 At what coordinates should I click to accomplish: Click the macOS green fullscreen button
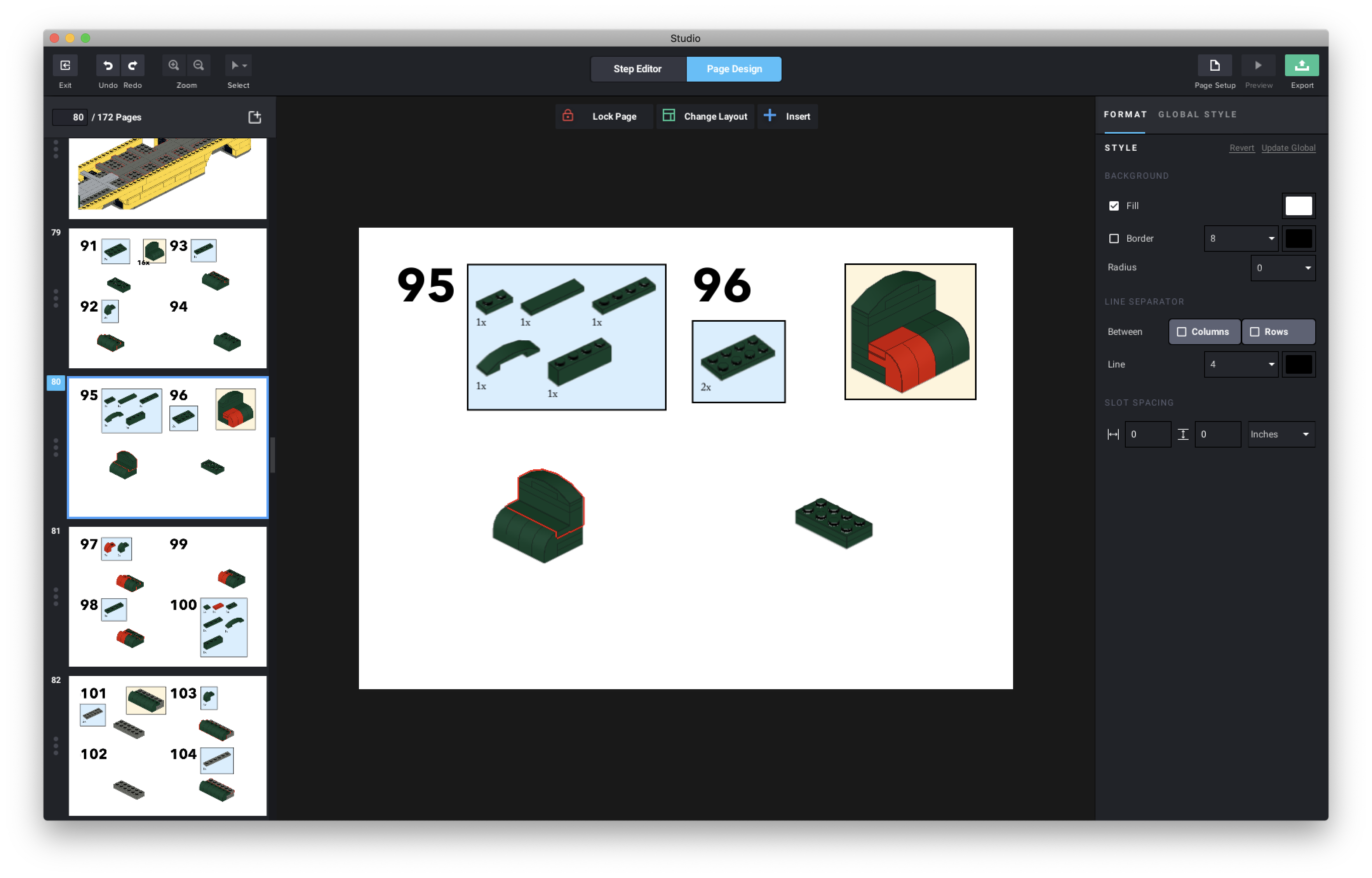tap(85, 38)
